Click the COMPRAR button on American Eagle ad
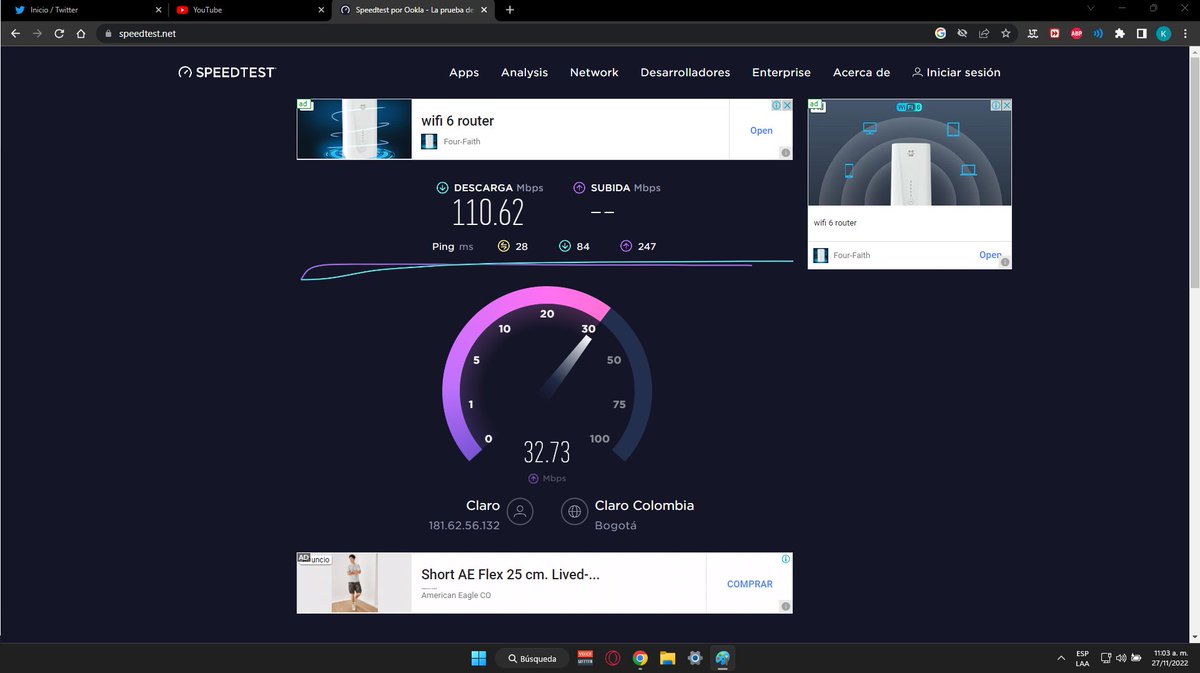This screenshot has width=1200, height=673. [750, 584]
